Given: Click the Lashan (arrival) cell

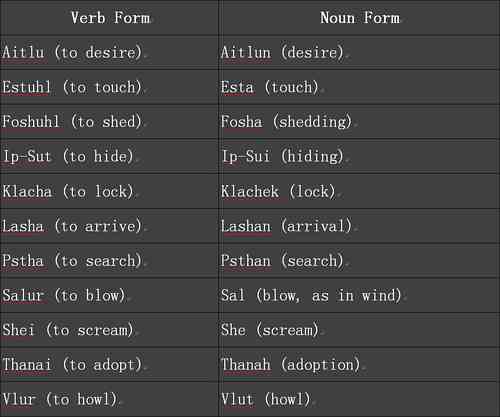Looking at the screenshot, I should tap(359, 226).
